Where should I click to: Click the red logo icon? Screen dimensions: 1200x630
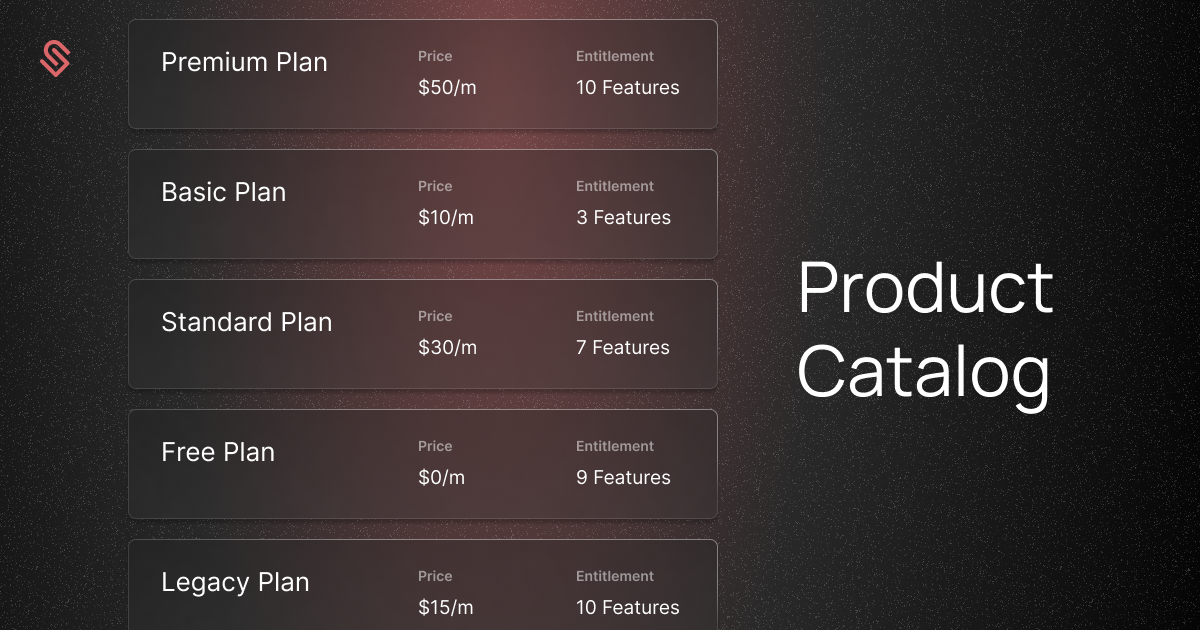point(54,59)
